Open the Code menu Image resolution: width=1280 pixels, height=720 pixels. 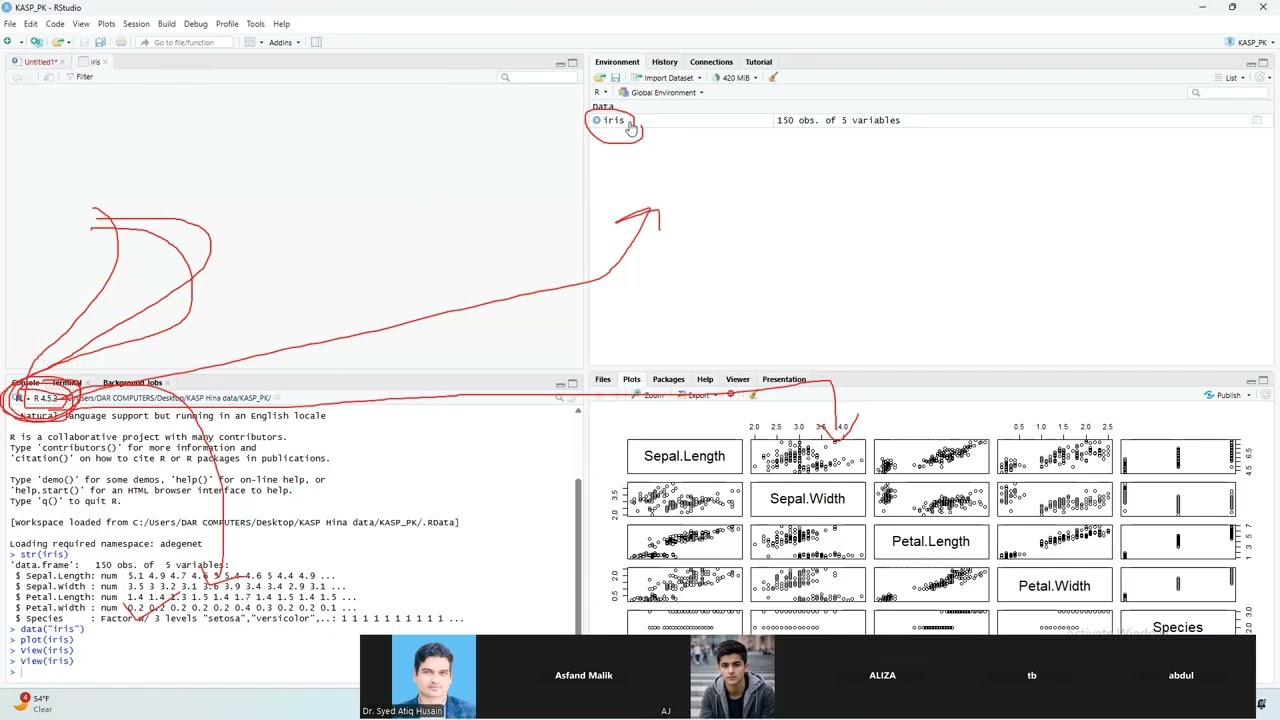(x=55, y=24)
